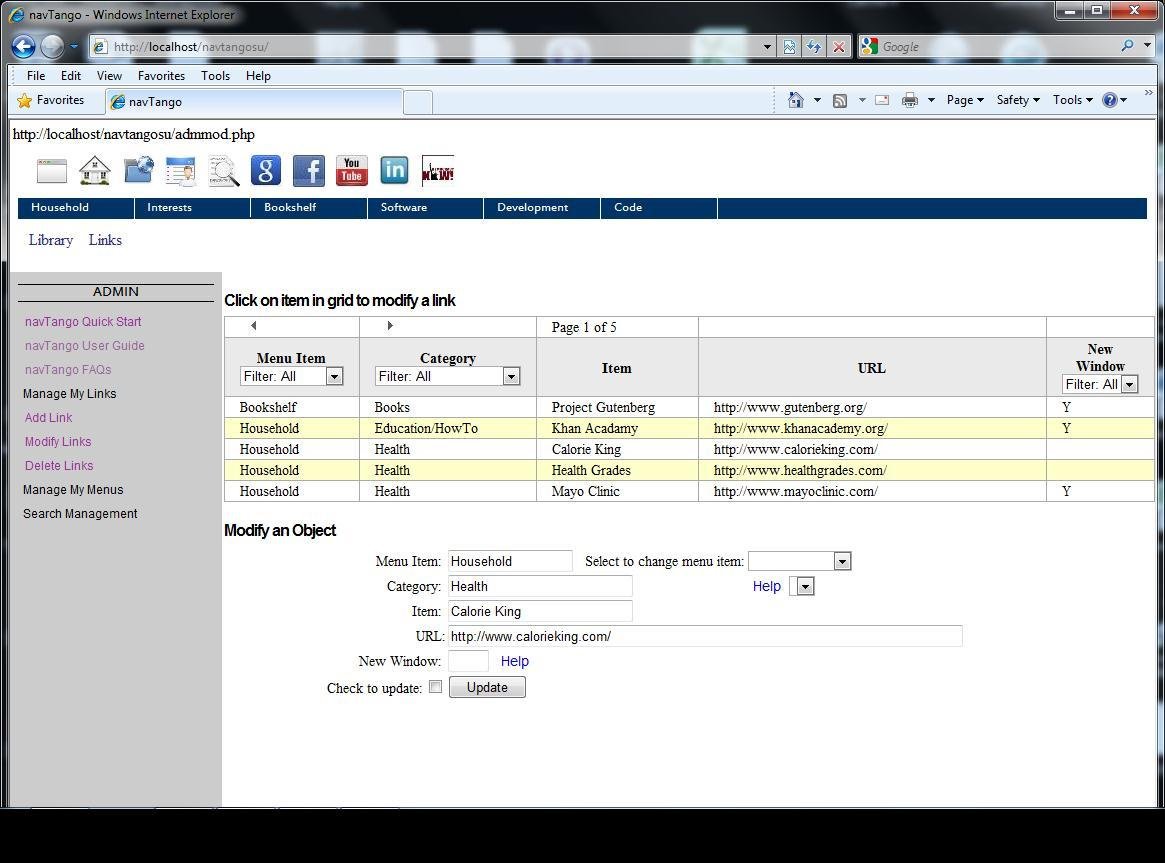Viewport: 1165px width, 863px height.
Task: Expand the menu item selection dropdown
Action: (841, 561)
